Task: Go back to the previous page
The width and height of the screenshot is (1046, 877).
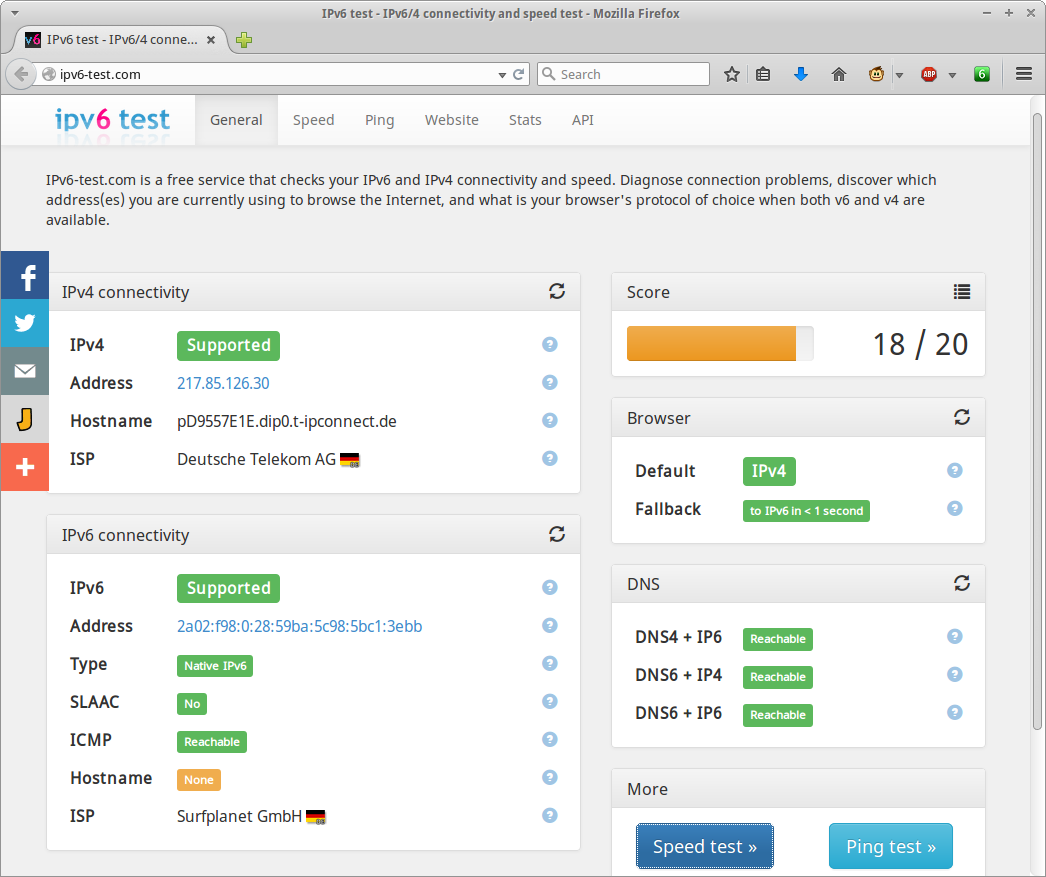Action: (21, 74)
